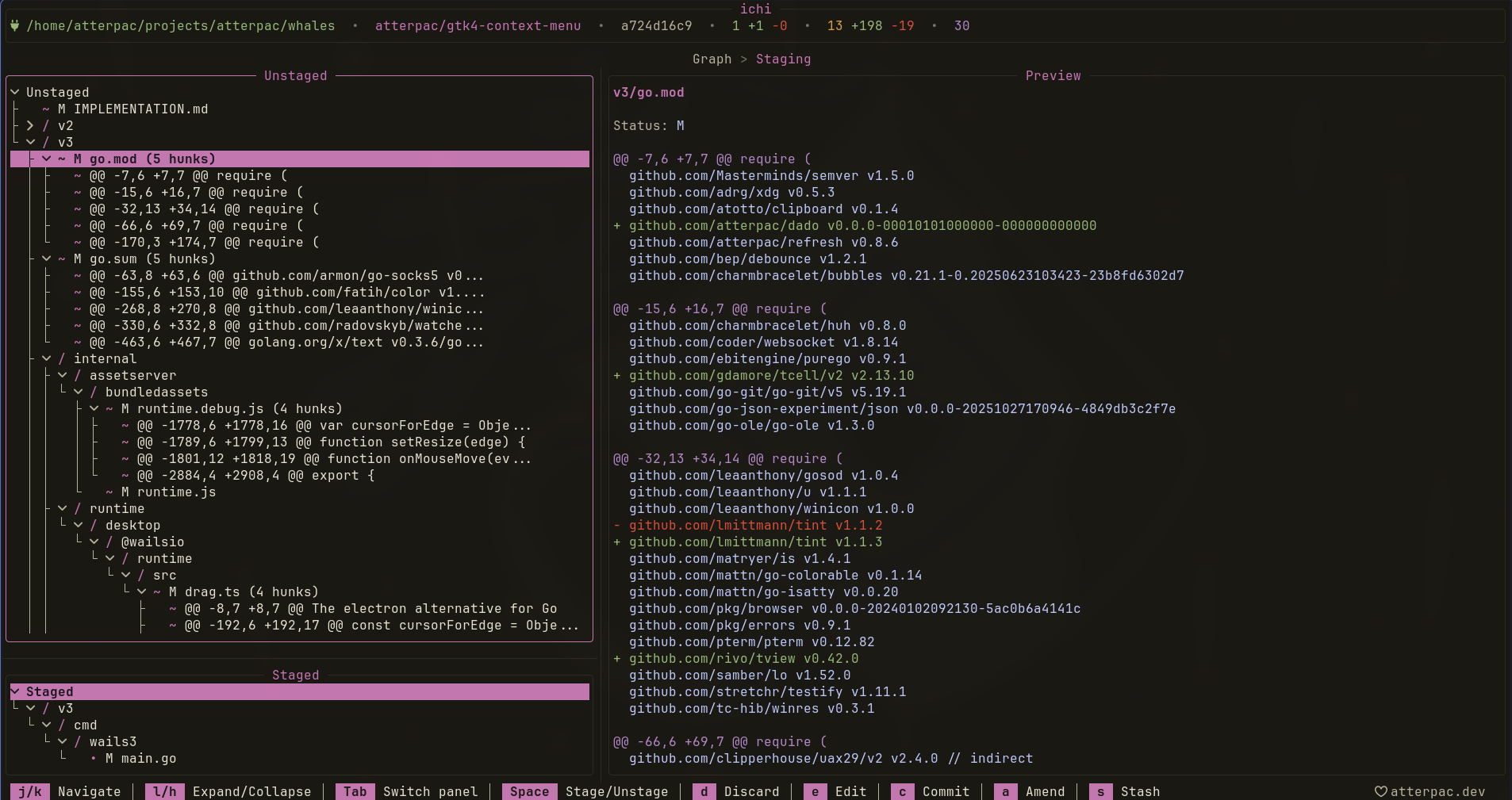Collapse the wails3 folder in Staged
Image resolution: width=1512 pixels, height=800 pixels.
[x=63, y=741]
